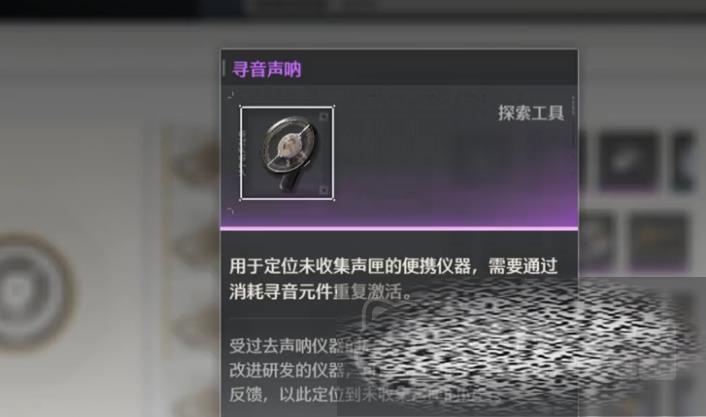Screen dimensions: 706x417
Task: Click the small square marker at icon's bottom-right corner
Action: pyautogui.click(x=323, y=190)
